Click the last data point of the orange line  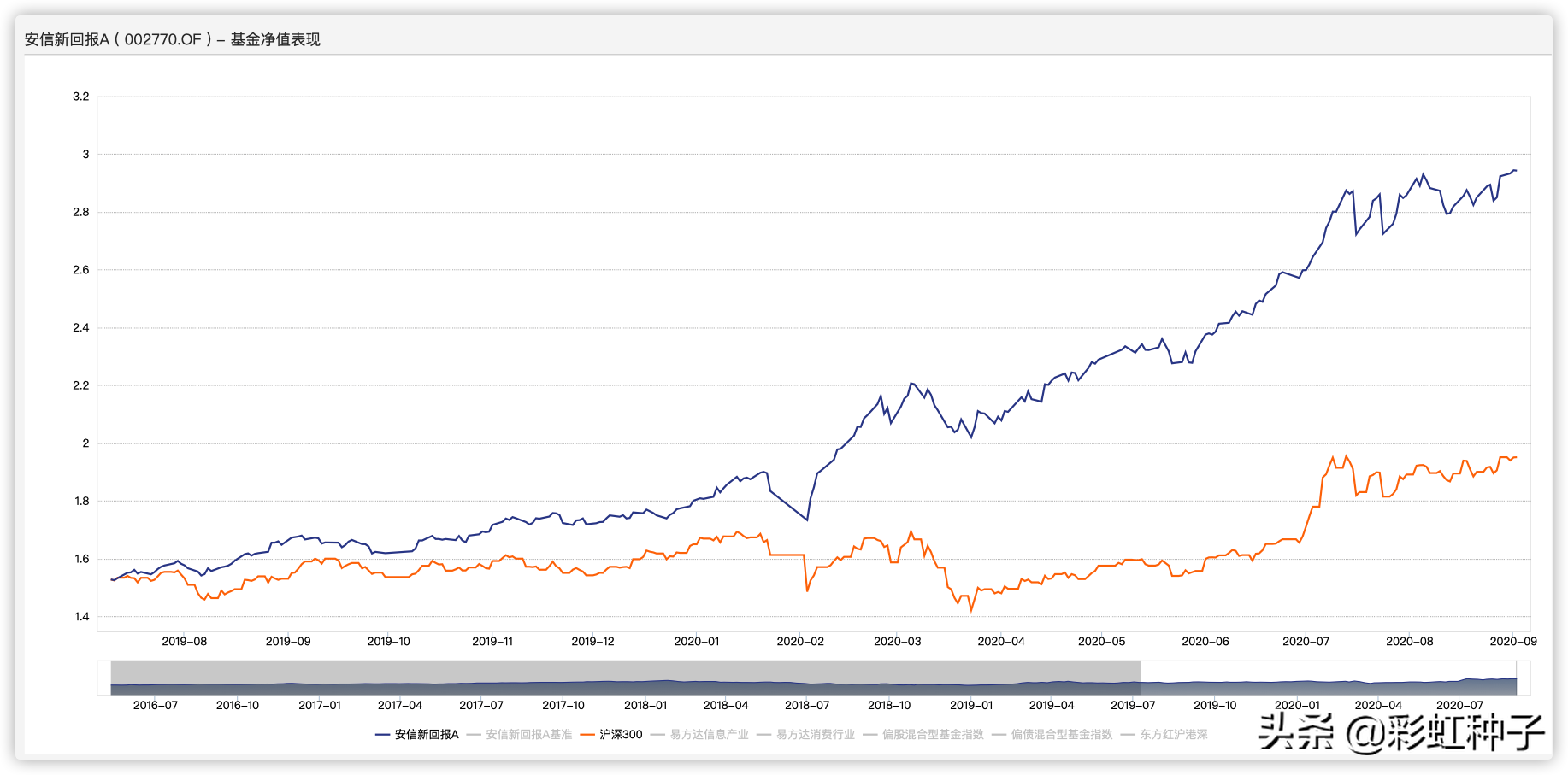coord(1515,457)
